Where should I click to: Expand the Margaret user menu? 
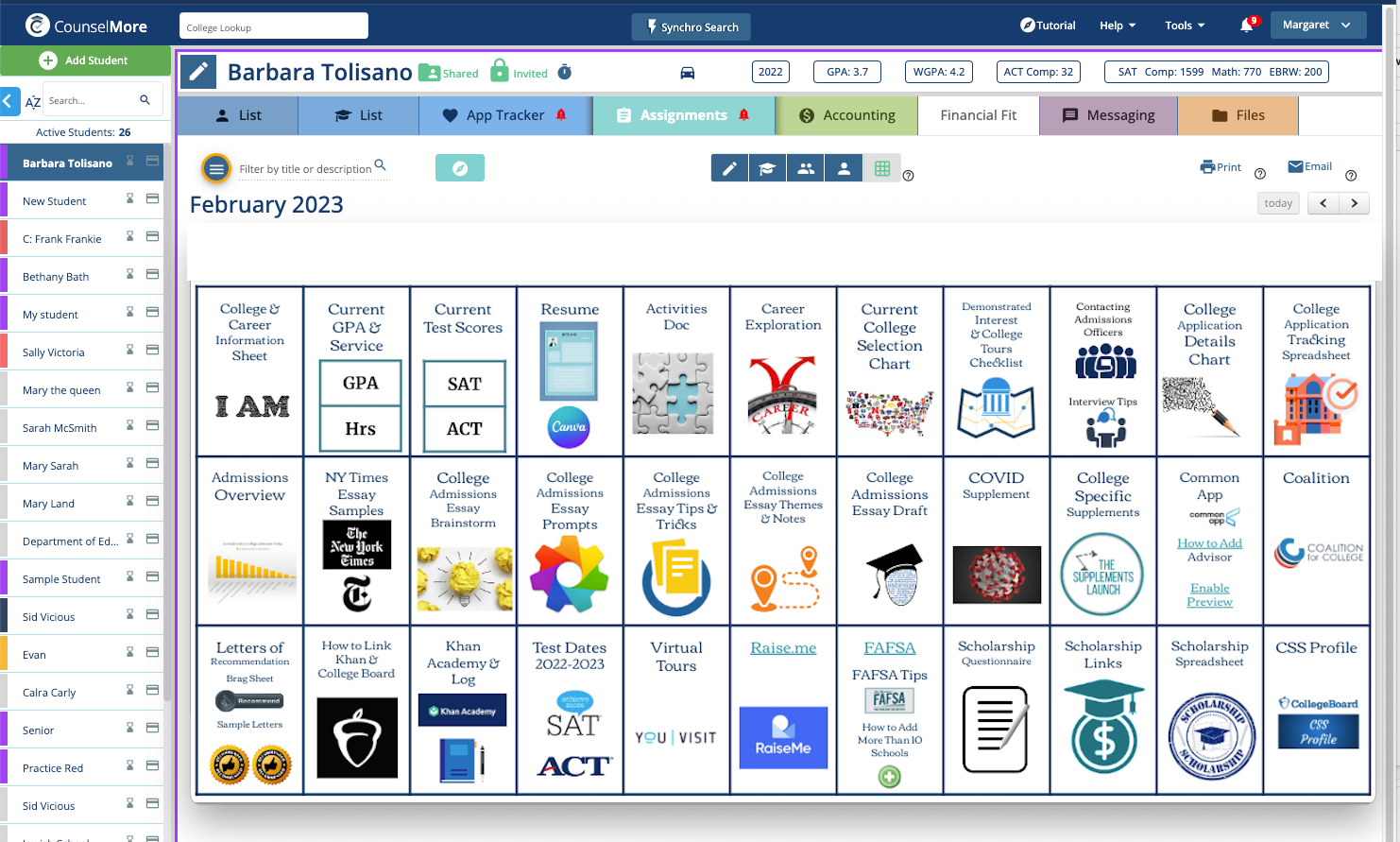1318,25
